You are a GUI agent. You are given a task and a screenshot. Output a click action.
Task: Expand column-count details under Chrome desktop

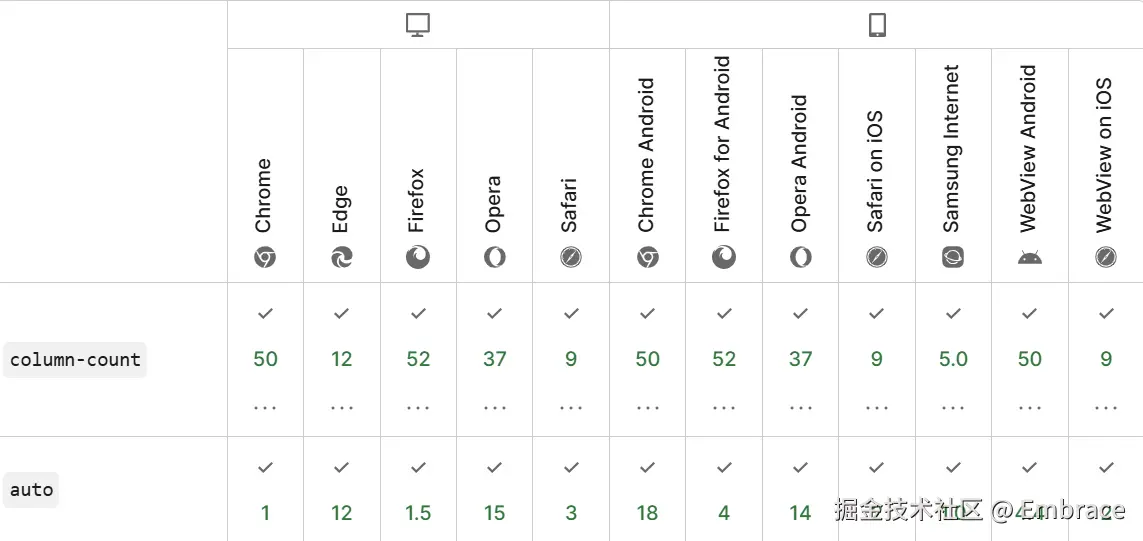tap(265, 408)
